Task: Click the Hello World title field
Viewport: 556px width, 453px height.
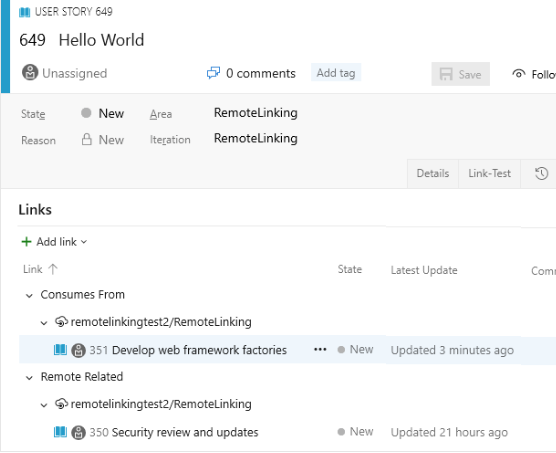Action: [x=101, y=40]
